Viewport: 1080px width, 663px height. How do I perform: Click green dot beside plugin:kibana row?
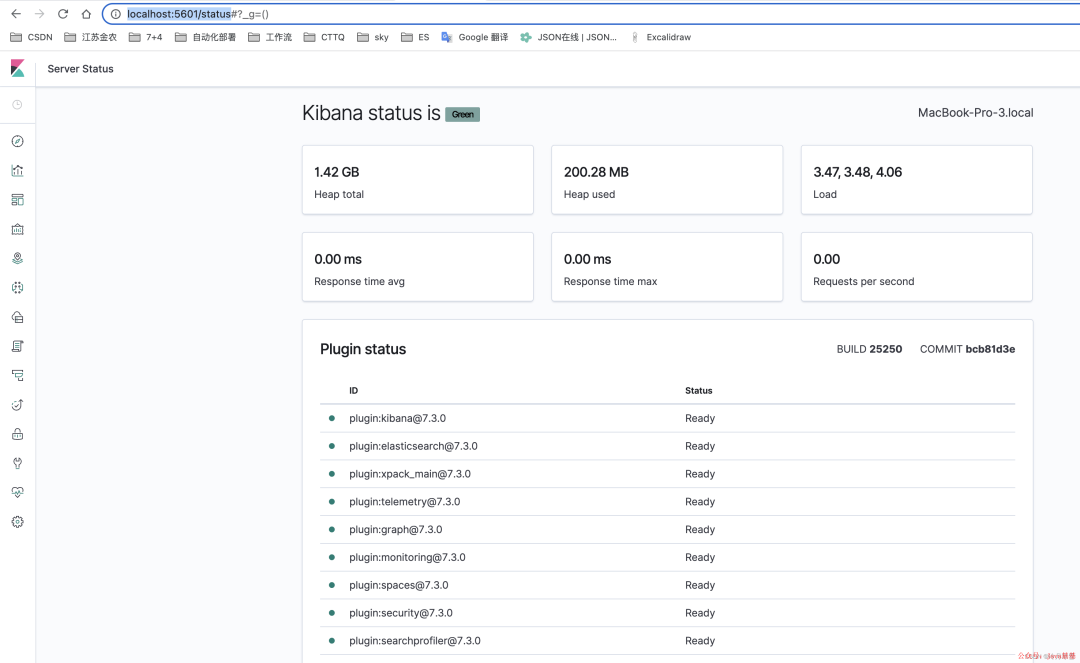332,418
